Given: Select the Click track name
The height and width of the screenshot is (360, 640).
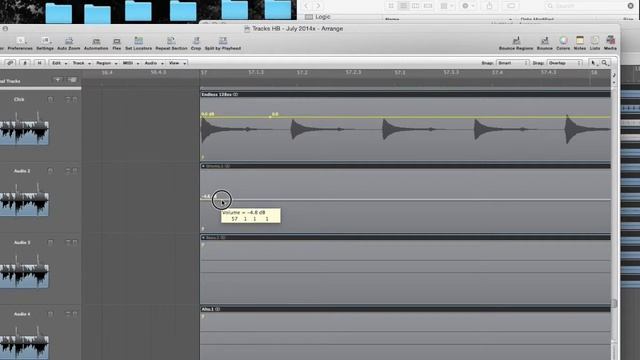Looking at the screenshot, I should [19, 100].
